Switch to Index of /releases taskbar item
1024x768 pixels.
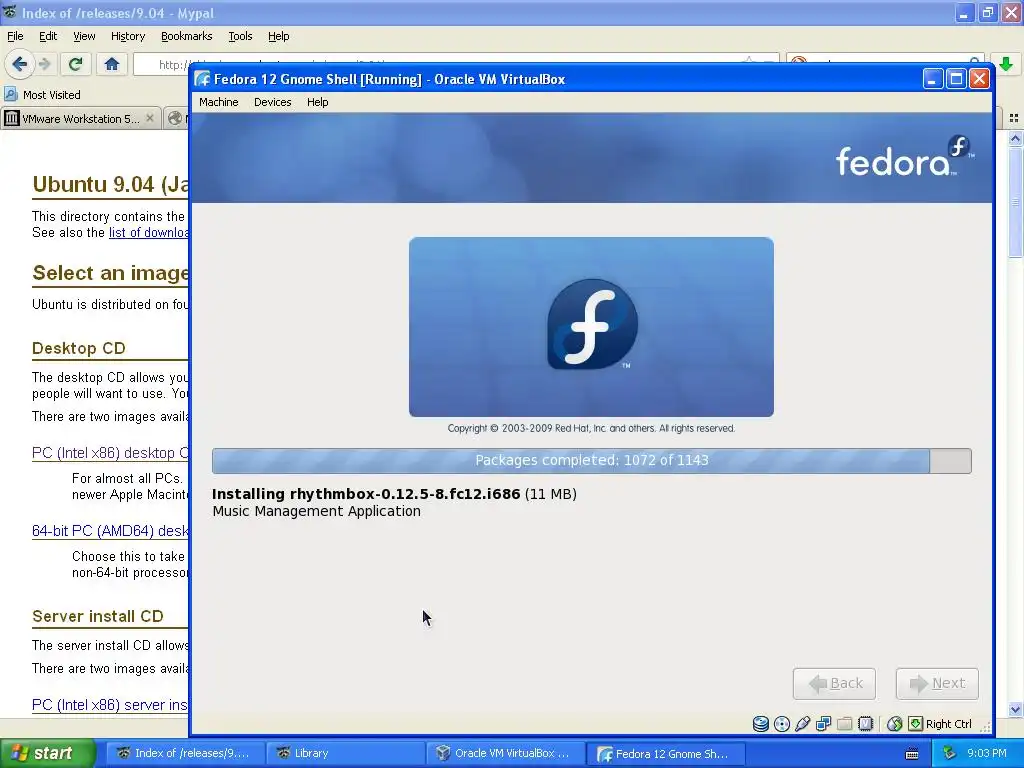(185, 753)
